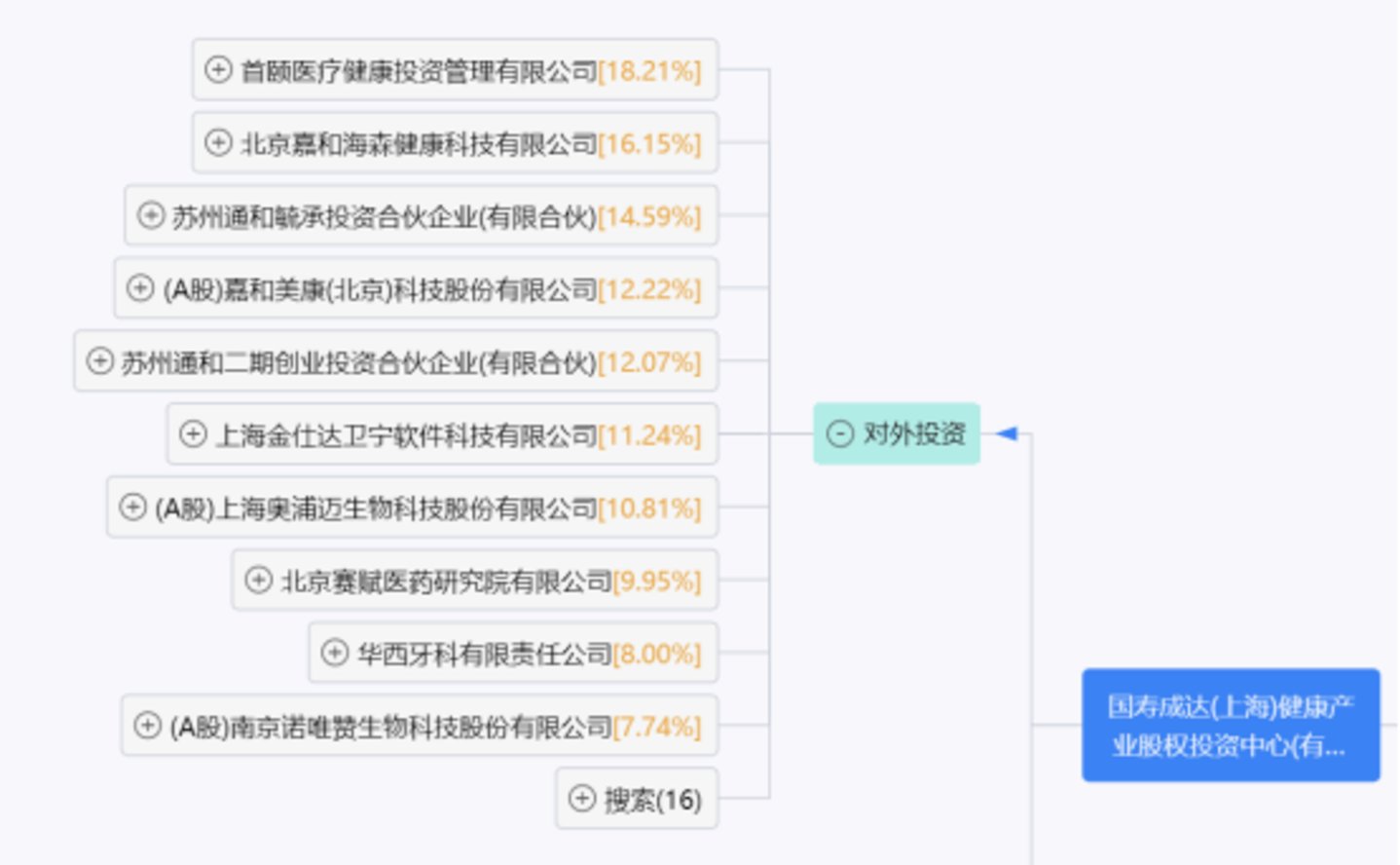
Task: Click plus icon beside 苏州通和二期创业投资合伙企业
Action: tap(99, 361)
